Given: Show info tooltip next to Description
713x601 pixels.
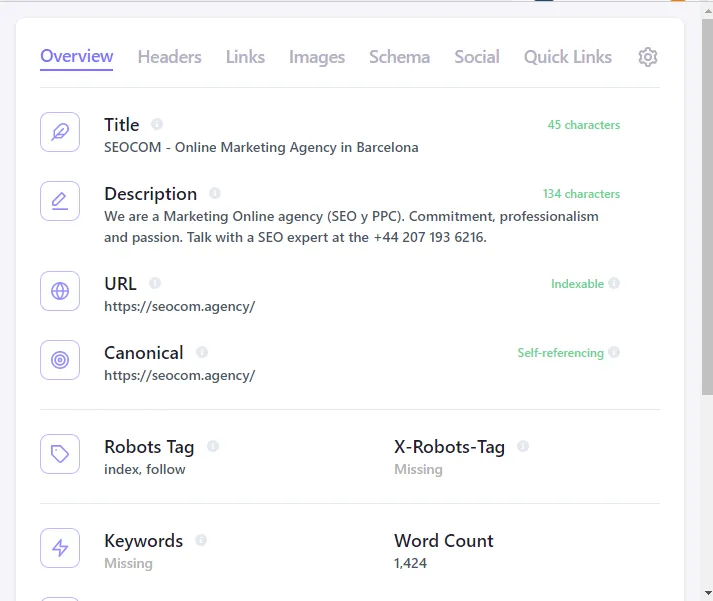Looking at the screenshot, I should point(215,193).
